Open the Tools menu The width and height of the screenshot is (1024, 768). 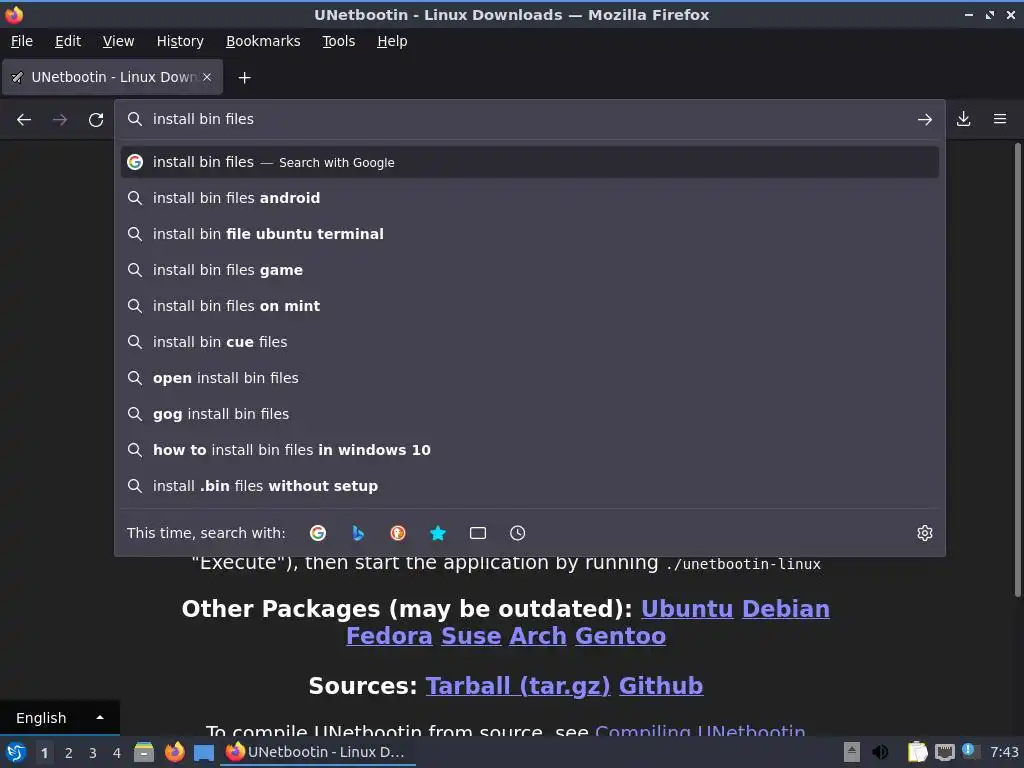(x=338, y=41)
